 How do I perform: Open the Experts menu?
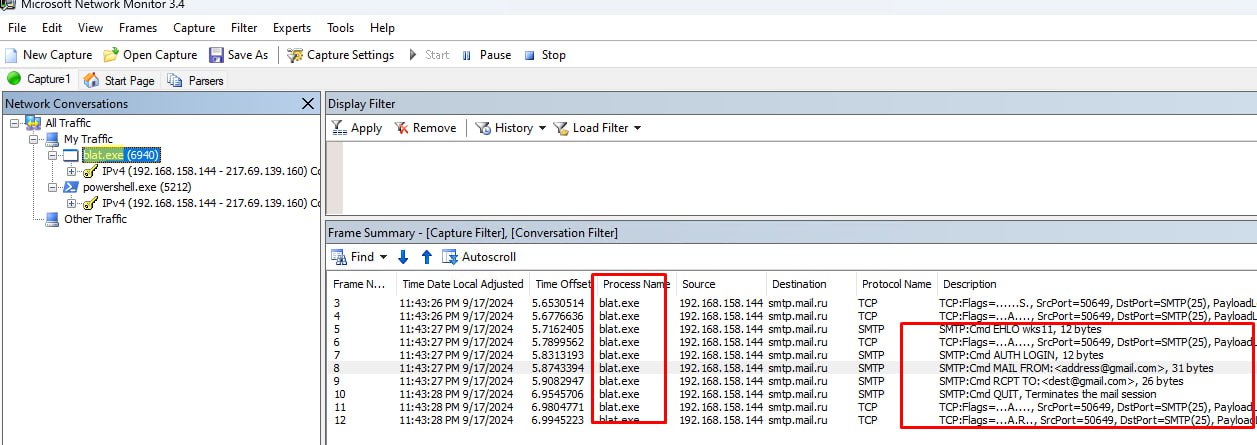pos(292,28)
